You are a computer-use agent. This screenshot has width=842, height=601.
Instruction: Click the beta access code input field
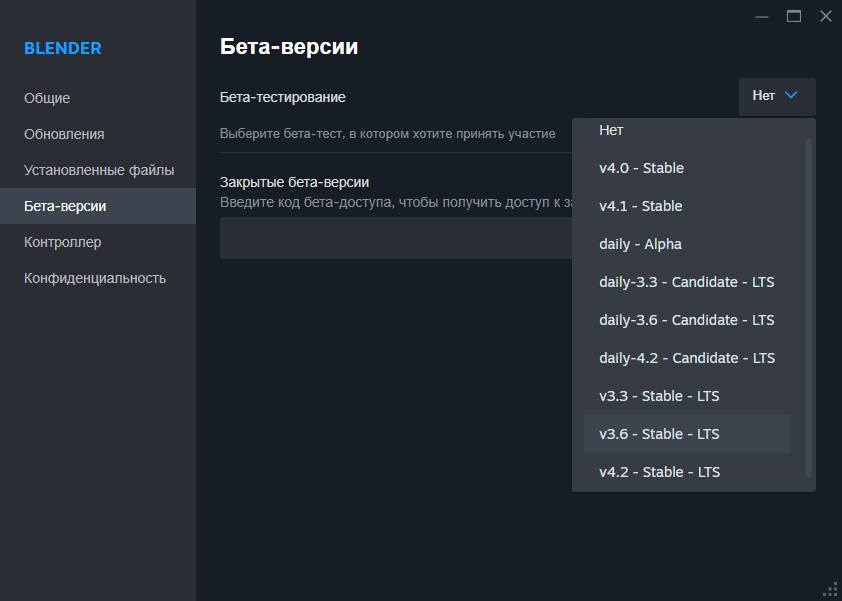click(x=395, y=238)
